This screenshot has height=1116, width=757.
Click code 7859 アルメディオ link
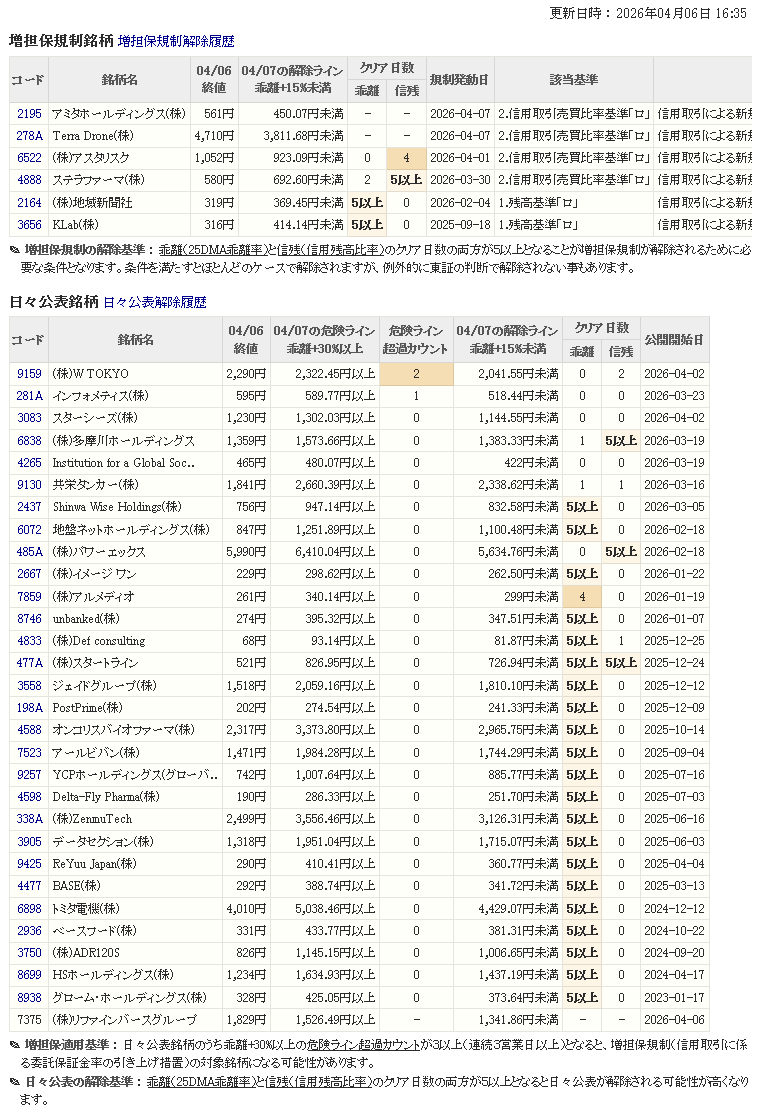pos(29,596)
